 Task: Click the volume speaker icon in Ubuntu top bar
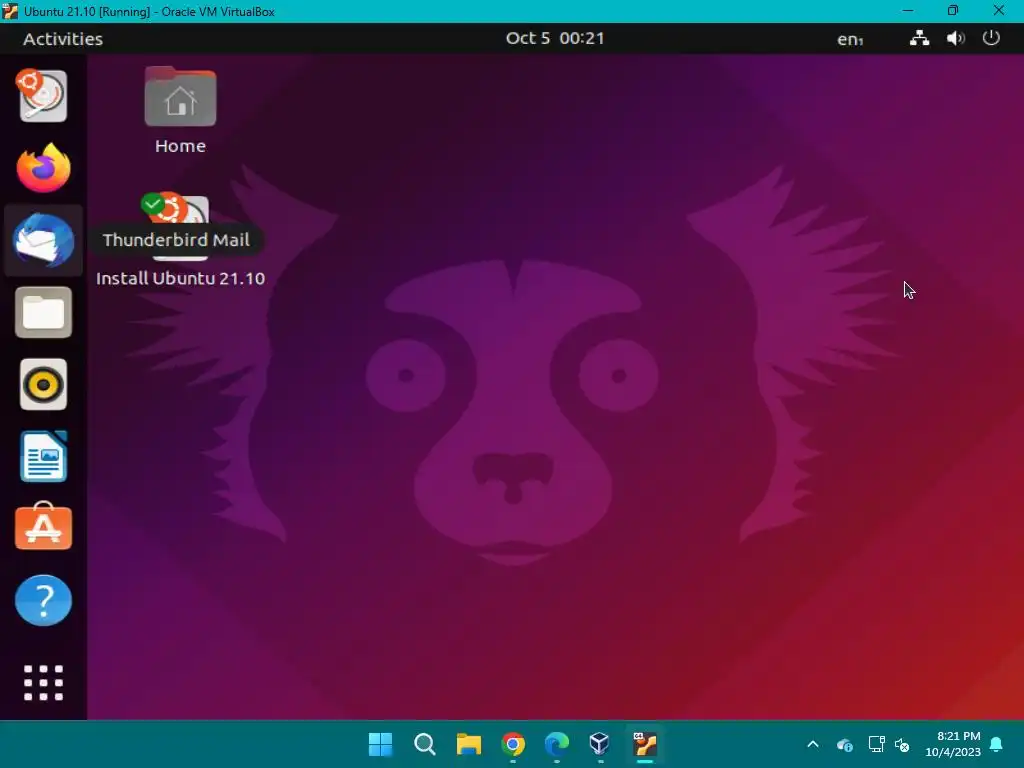tap(955, 38)
